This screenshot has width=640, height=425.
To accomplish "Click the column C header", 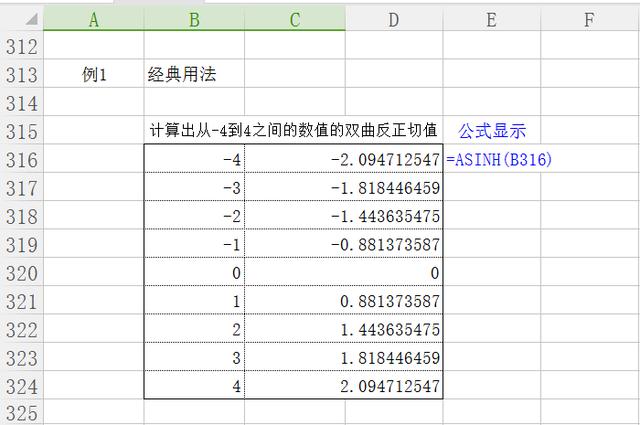I will point(294,18).
